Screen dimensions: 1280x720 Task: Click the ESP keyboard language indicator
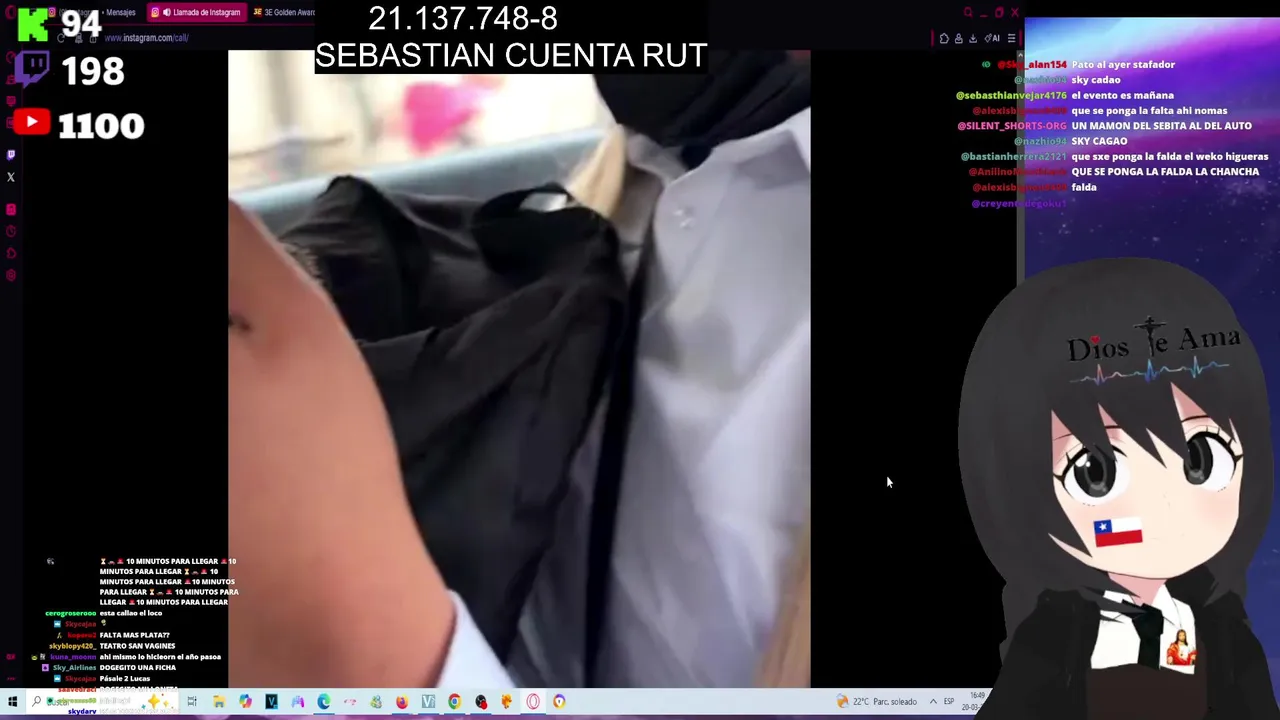click(948, 701)
